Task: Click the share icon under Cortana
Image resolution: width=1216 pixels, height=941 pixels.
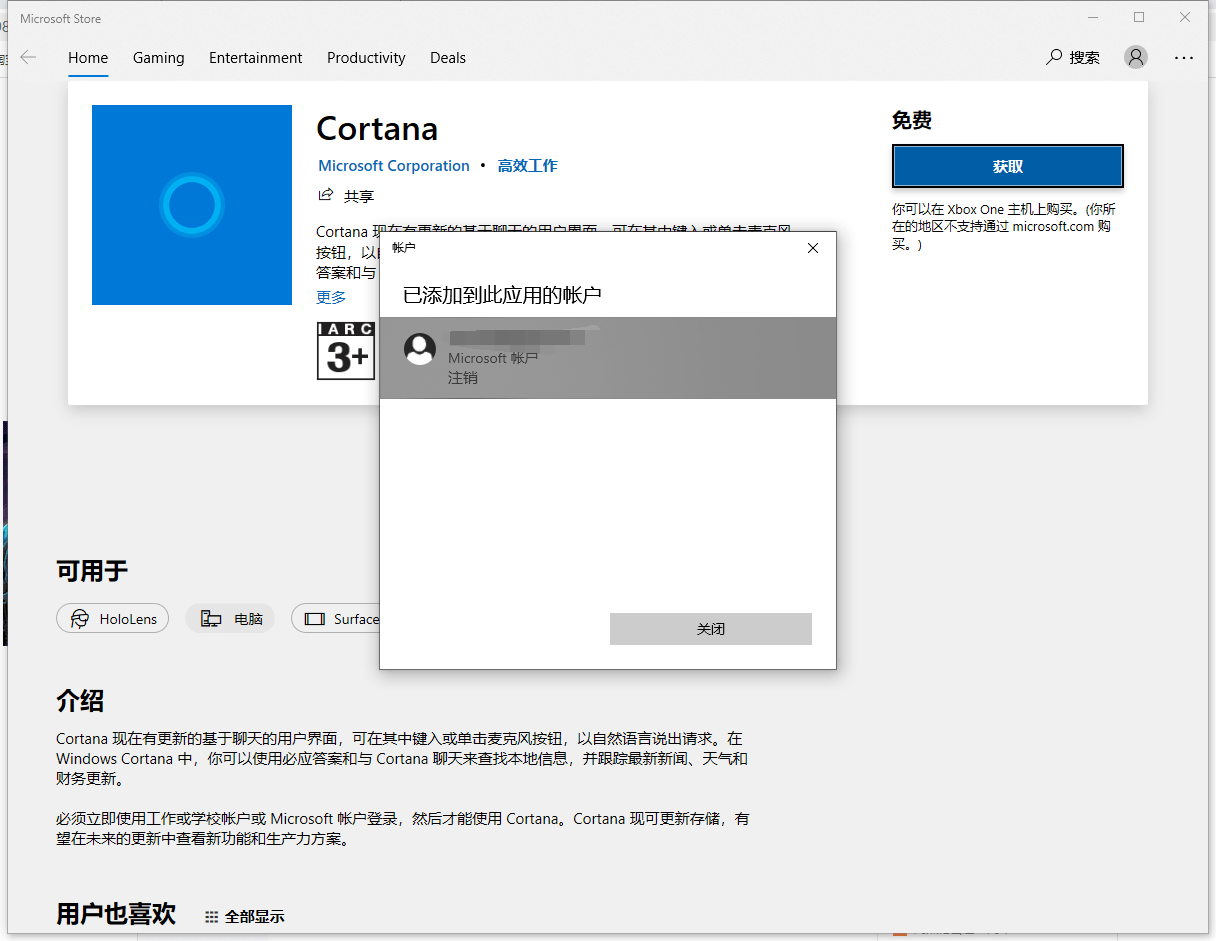Action: (x=325, y=194)
